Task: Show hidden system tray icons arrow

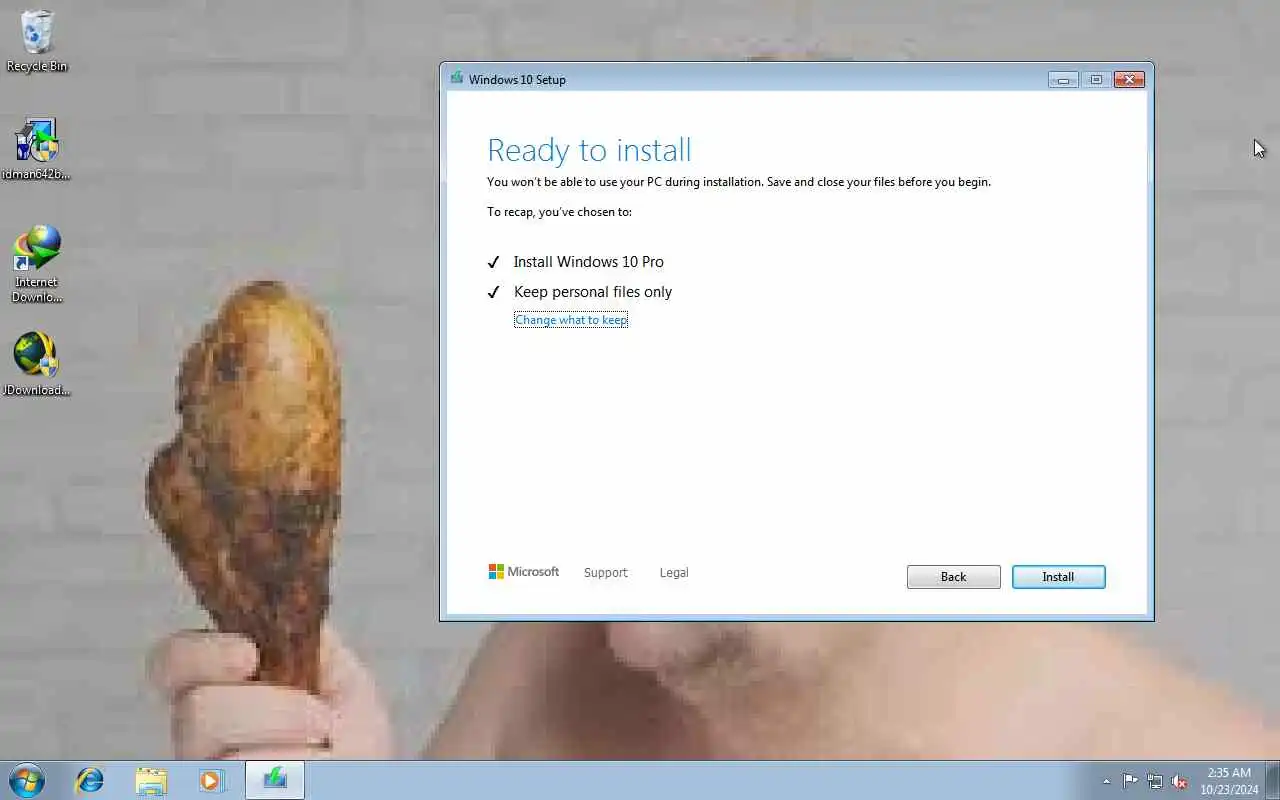Action: pos(1106,781)
